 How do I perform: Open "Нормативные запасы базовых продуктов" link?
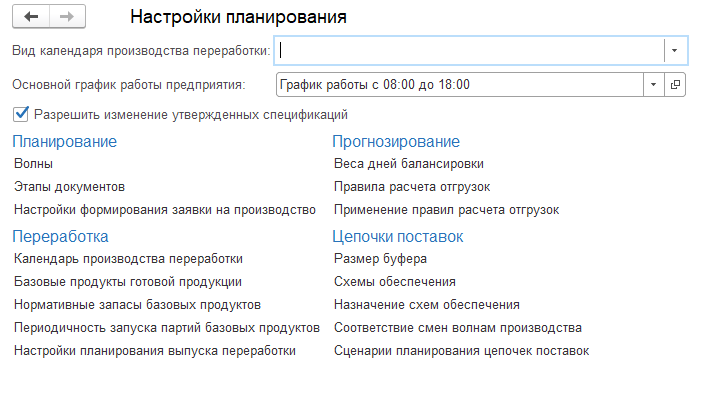137,304
